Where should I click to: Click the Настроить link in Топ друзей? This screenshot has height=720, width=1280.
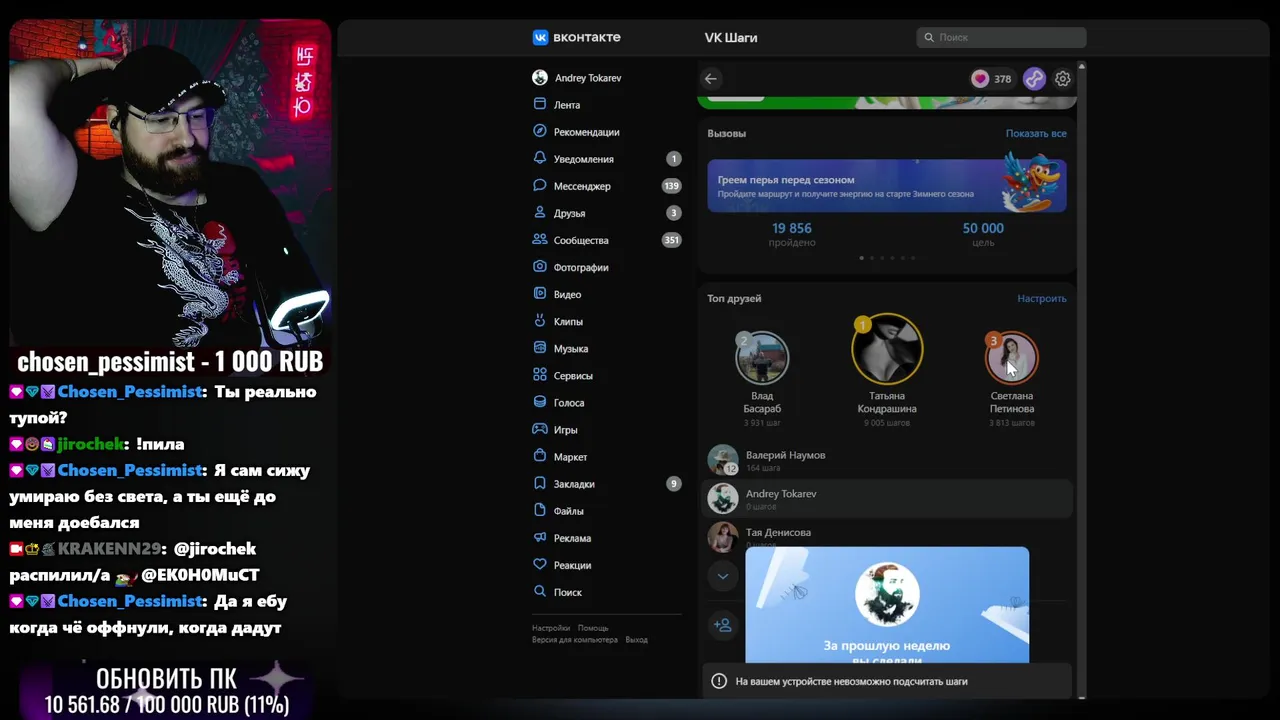coord(1042,298)
